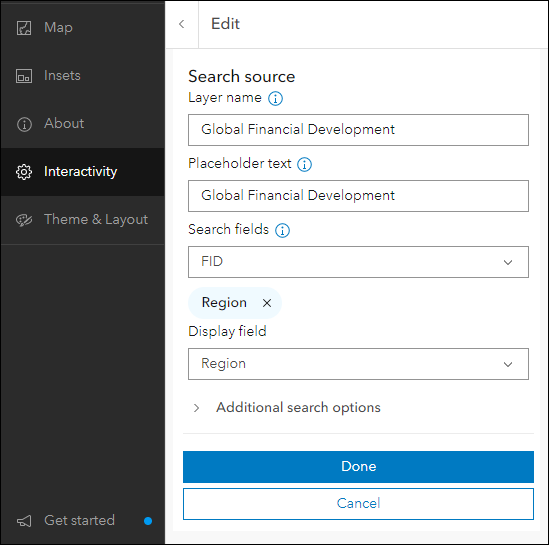Click the Theme & Layout palette icon

tap(24, 220)
